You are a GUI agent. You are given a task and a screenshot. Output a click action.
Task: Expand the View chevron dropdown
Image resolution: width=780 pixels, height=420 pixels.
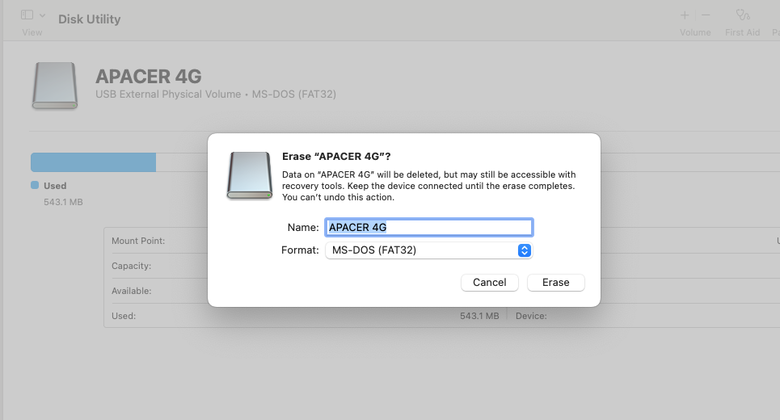pyautogui.click(x=42, y=15)
